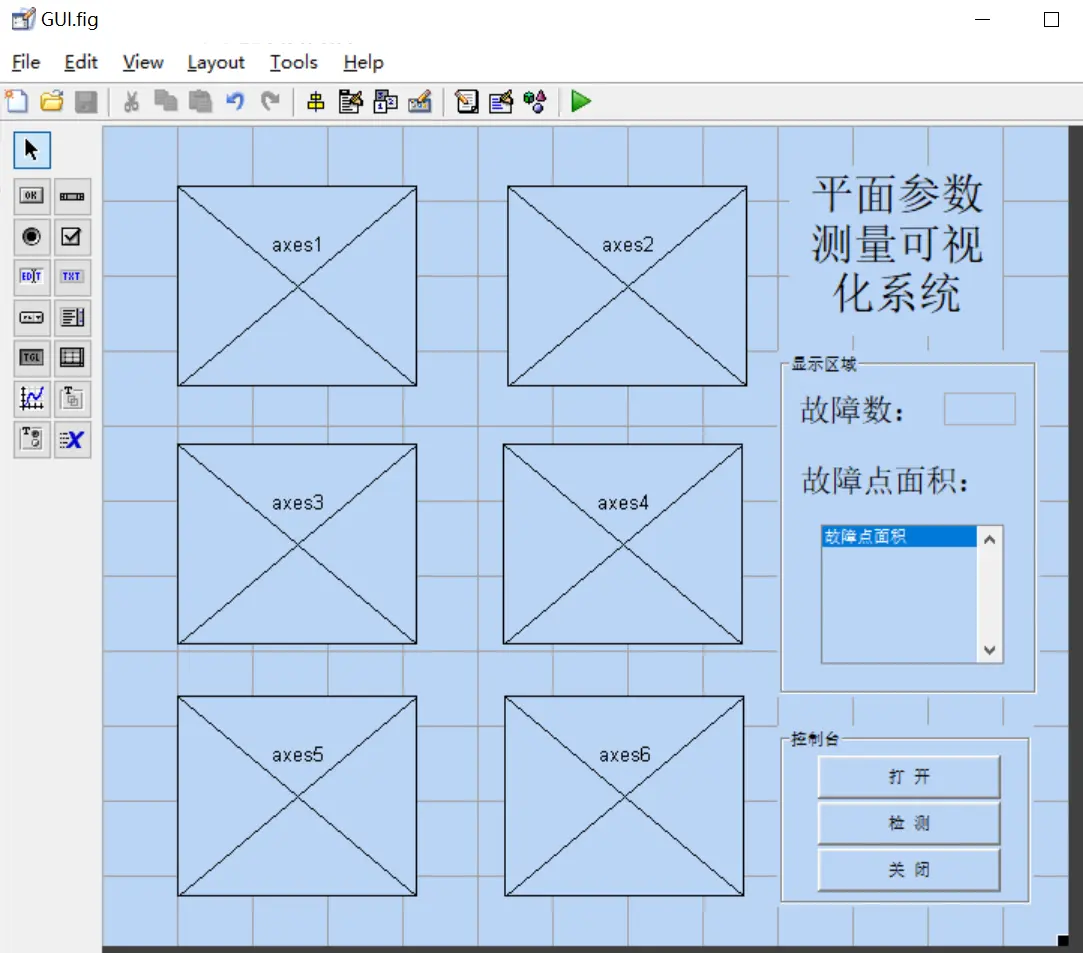Select the 显示区域 panel title

[823, 364]
